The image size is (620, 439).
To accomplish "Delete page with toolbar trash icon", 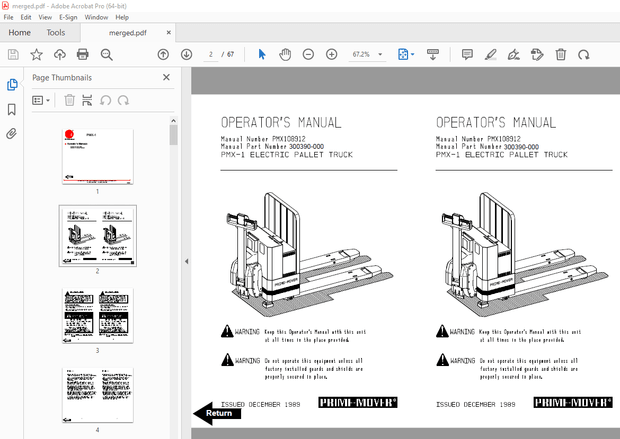I will tap(560, 54).
